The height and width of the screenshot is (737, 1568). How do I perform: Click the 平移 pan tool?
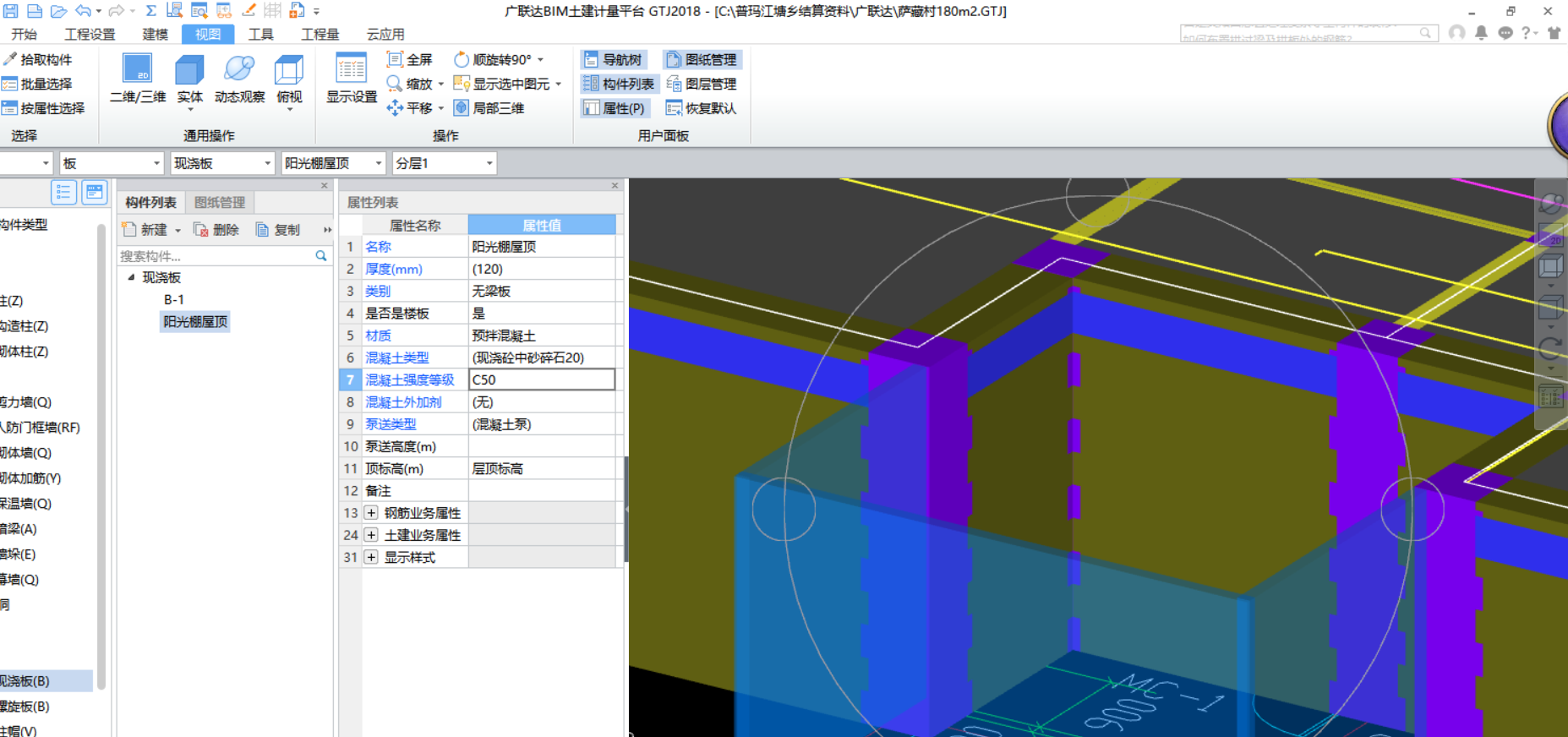click(x=410, y=108)
